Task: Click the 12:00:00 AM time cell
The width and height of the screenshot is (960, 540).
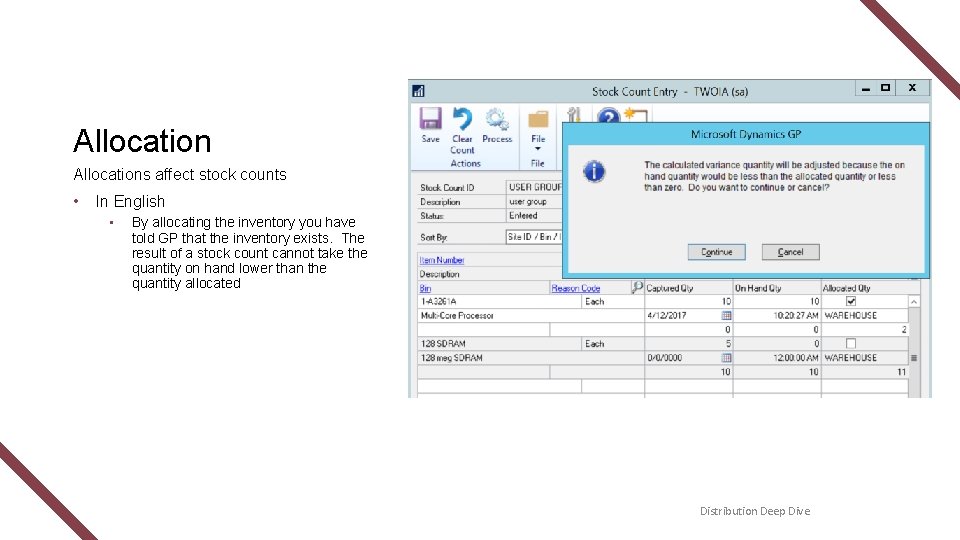Action: (777, 358)
